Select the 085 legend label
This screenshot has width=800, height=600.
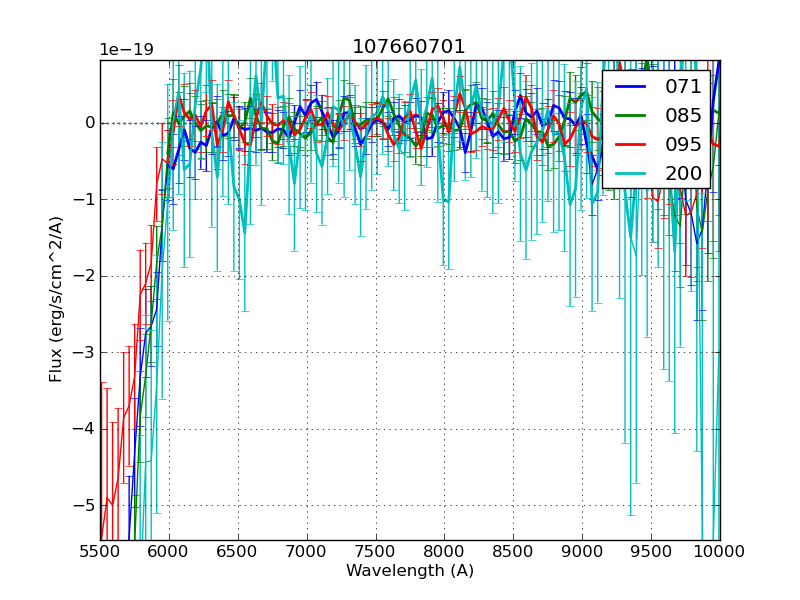683,115
